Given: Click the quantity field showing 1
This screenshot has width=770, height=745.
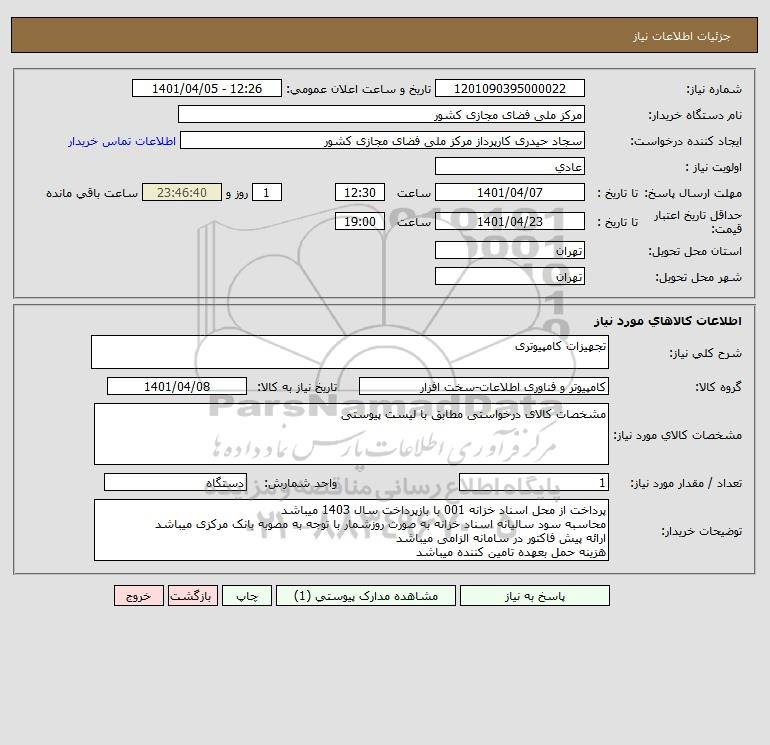Looking at the screenshot, I should coord(534,483).
